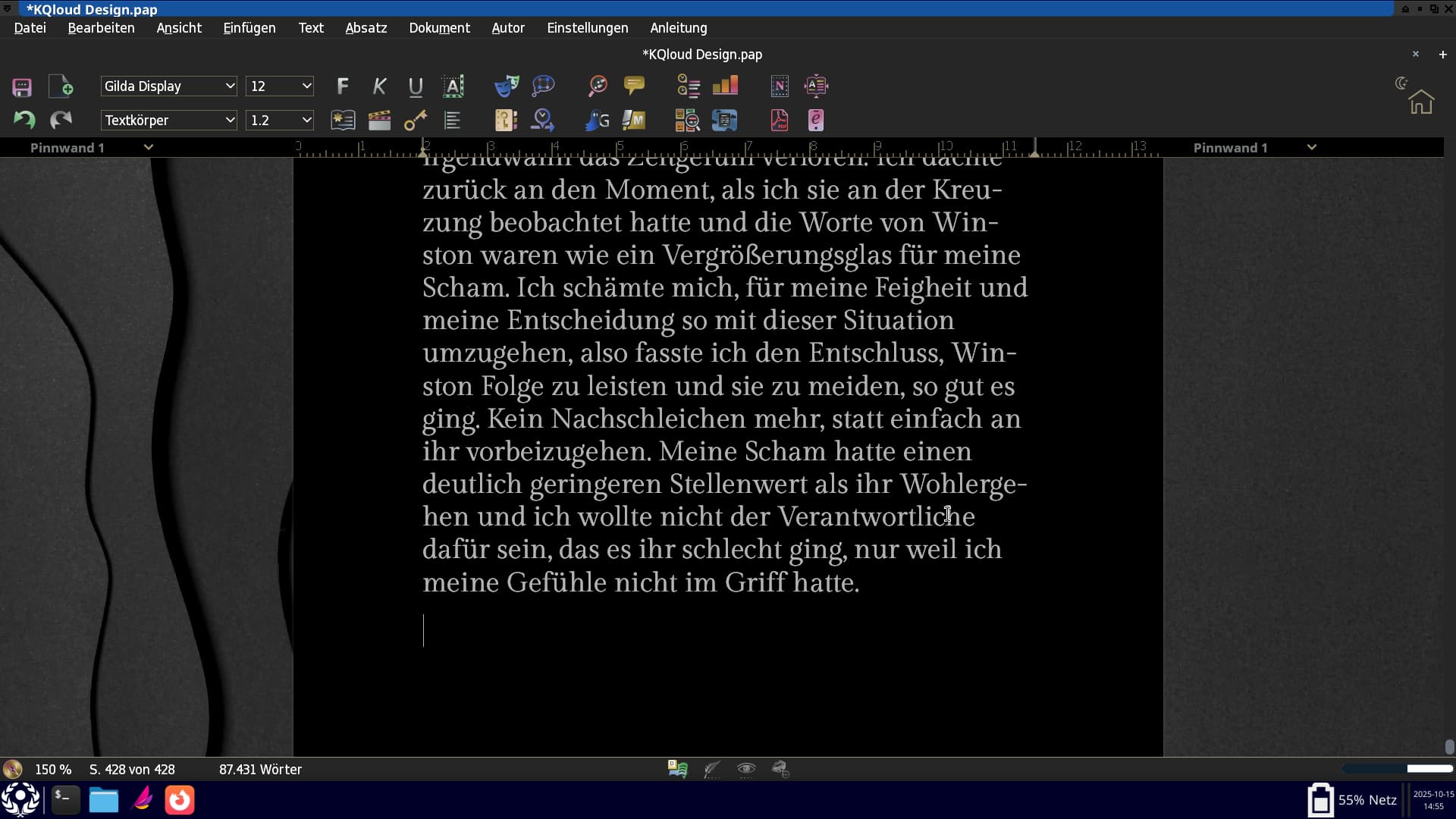1456x819 pixels.
Task: Toggle bold formatting with F button
Action: pos(343,86)
